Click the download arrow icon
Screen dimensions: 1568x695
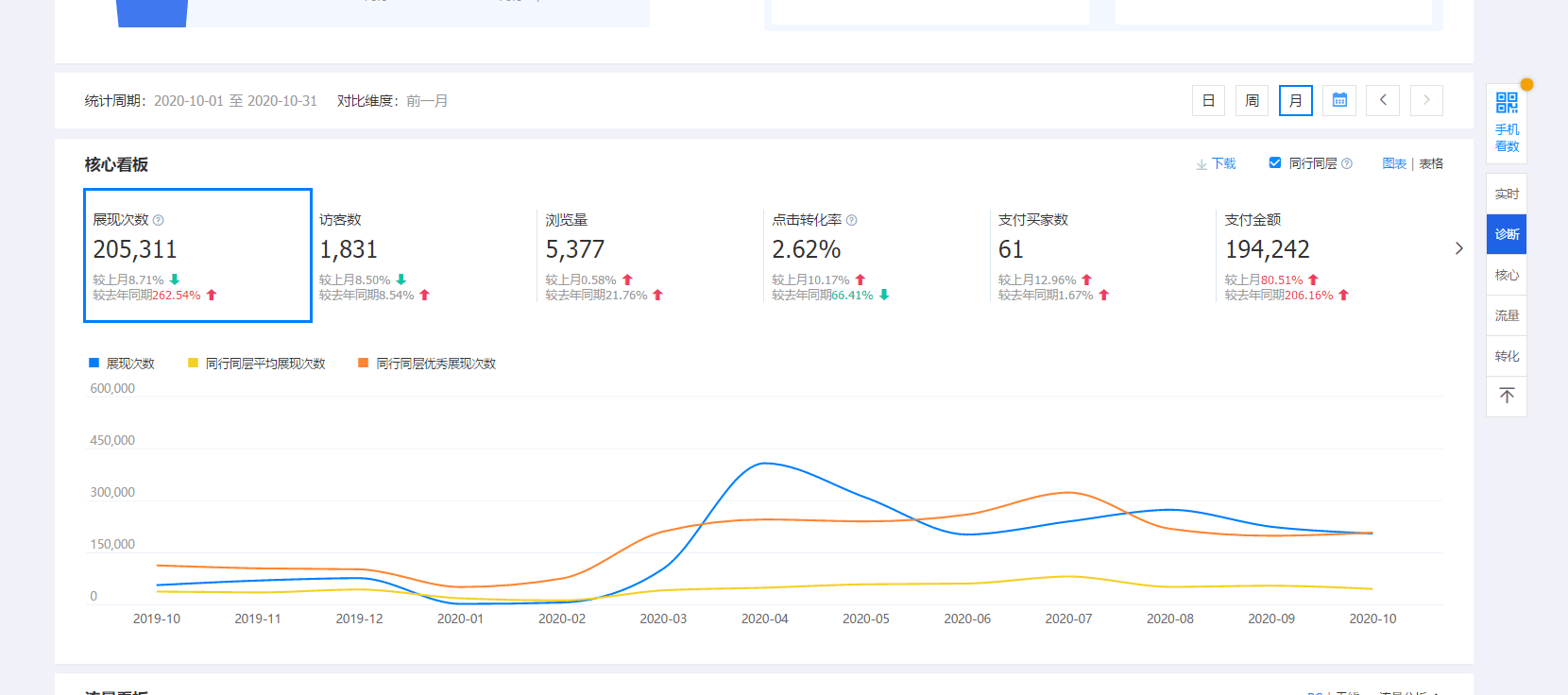tap(1202, 164)
